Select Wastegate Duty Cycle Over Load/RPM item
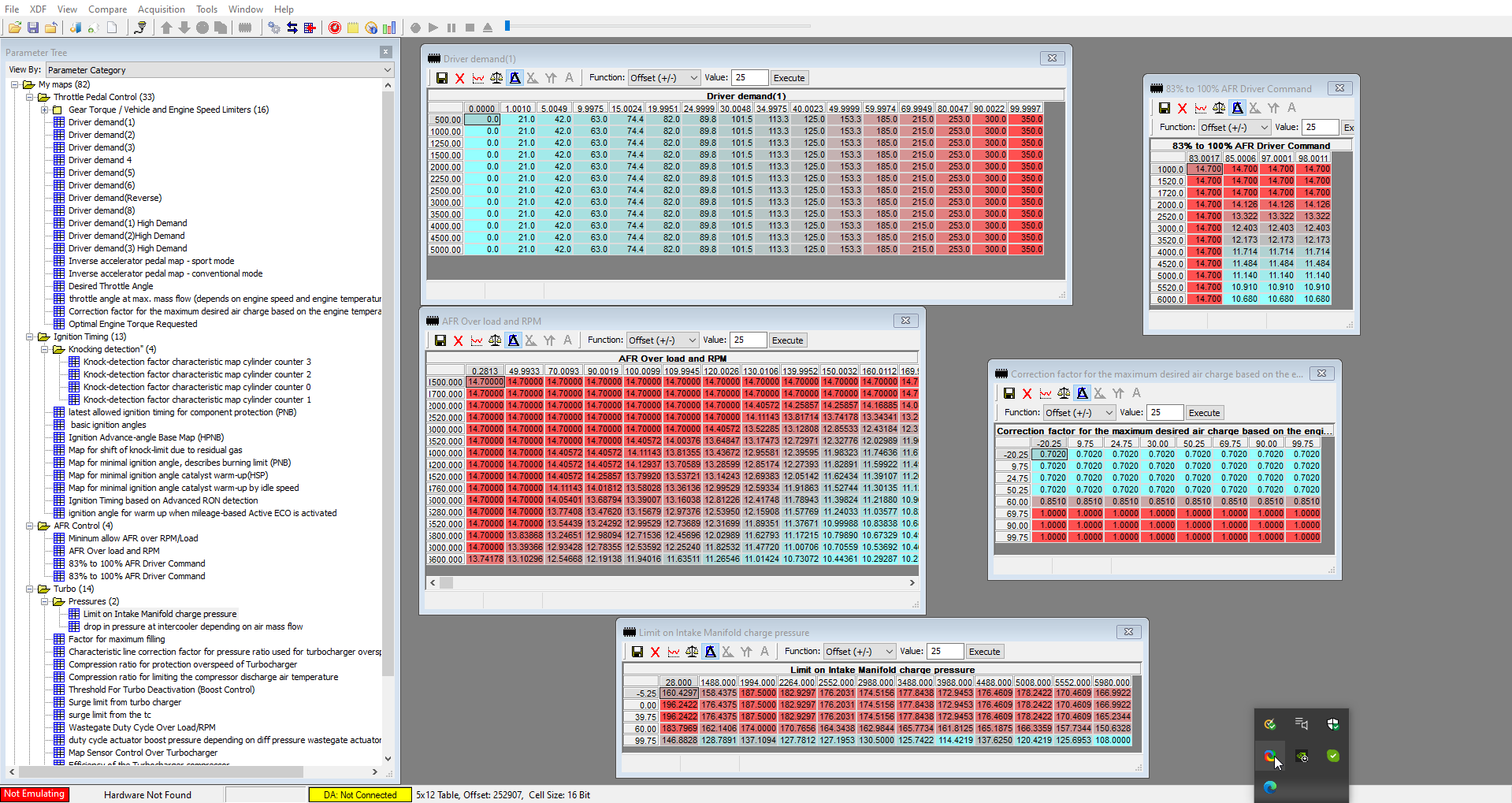Screen dimensions: 1512x803 coord(142,727)
